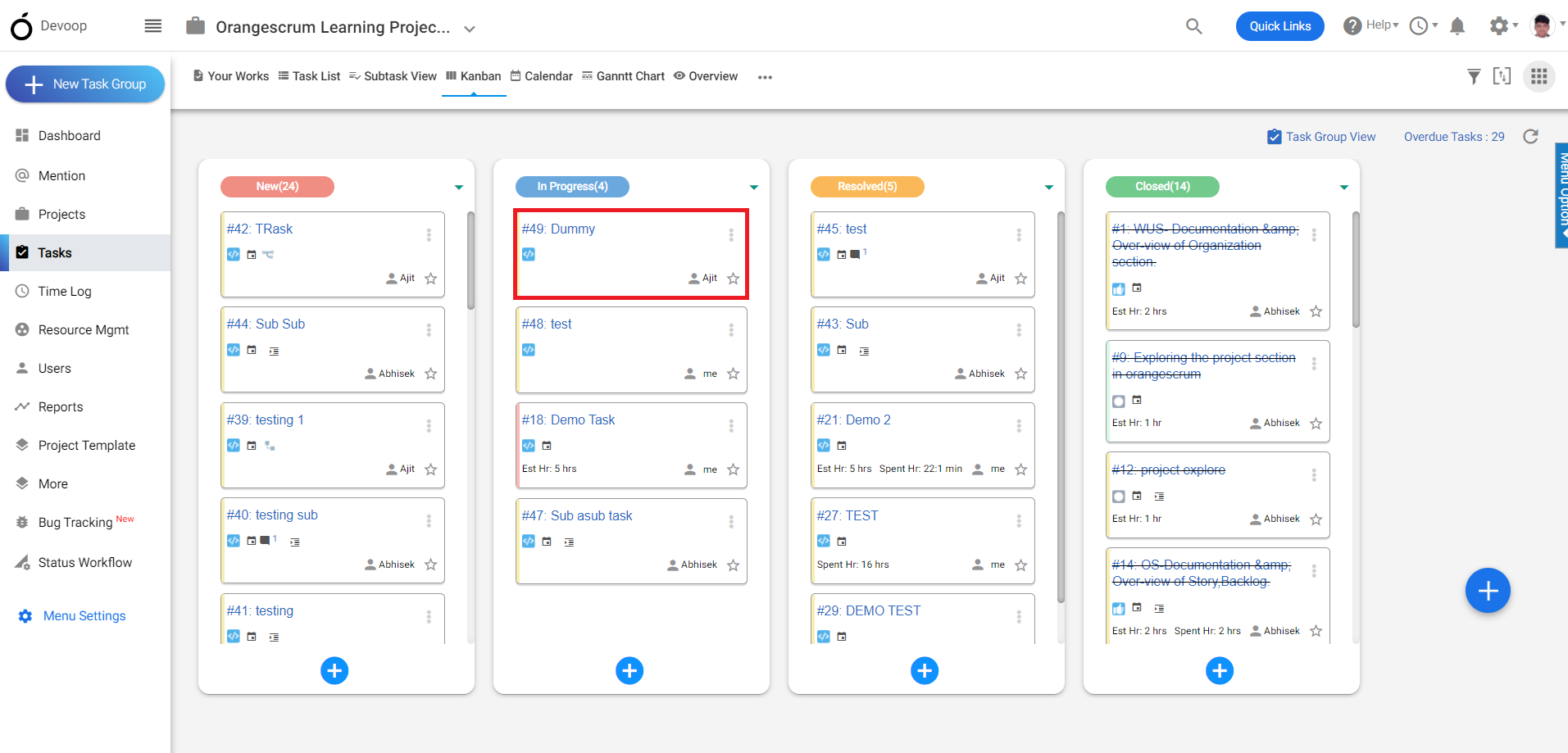Expand the Closed column dropdown arrow
The width and height of the screenshot is (1568, 753).
point(1344,188)
